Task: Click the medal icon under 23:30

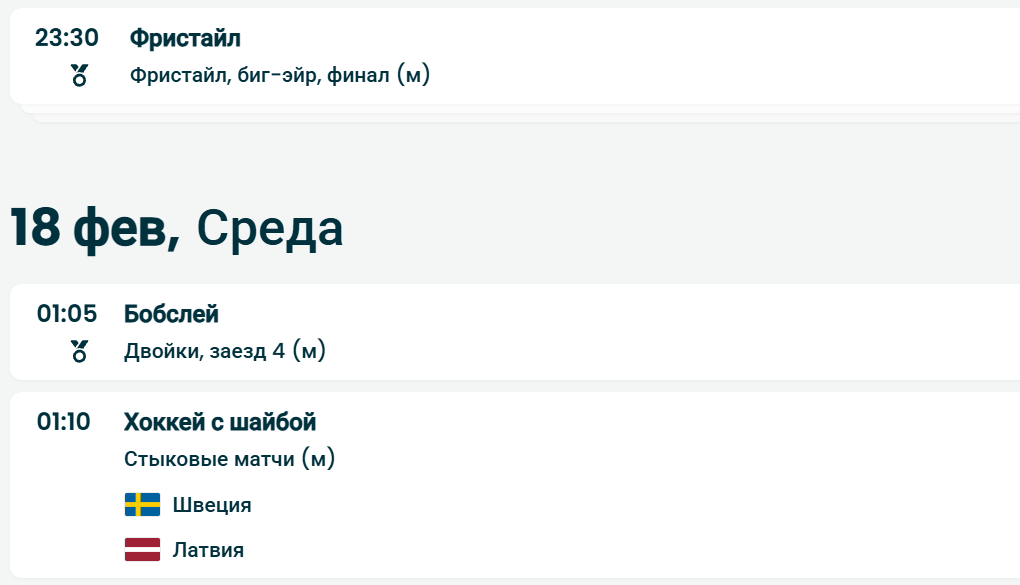Action: click(x=80, y=75)
